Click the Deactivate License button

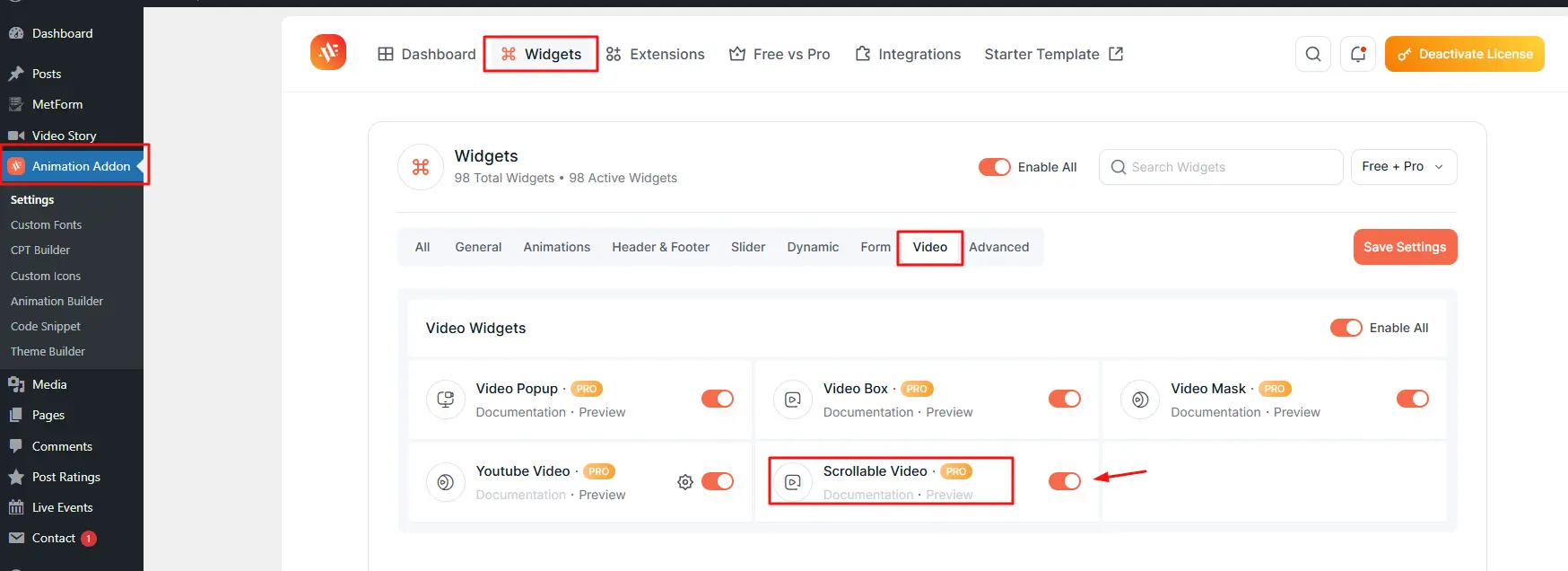tap(1465, 54)
